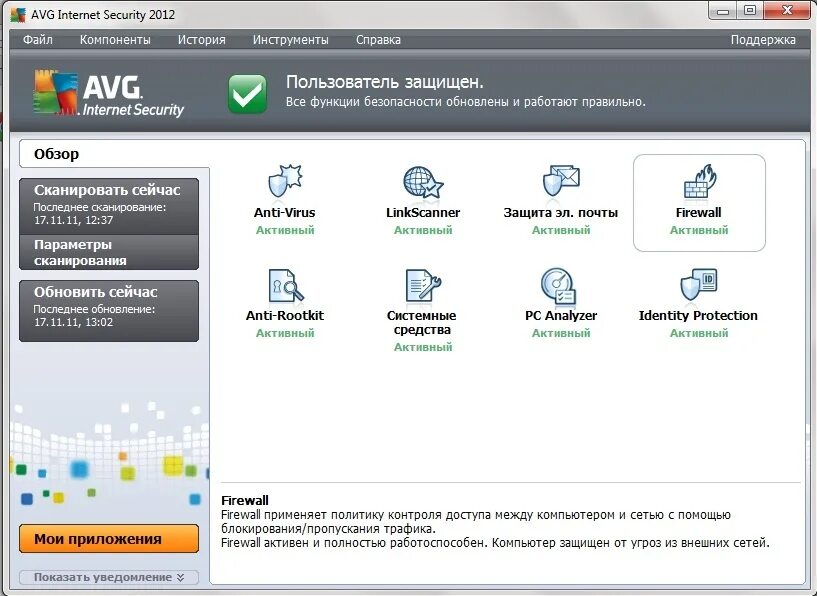The height and width of the screenshot is (596, 817).
Task: Click Активный status under Anti-Virus
Action: pos(285,230)
